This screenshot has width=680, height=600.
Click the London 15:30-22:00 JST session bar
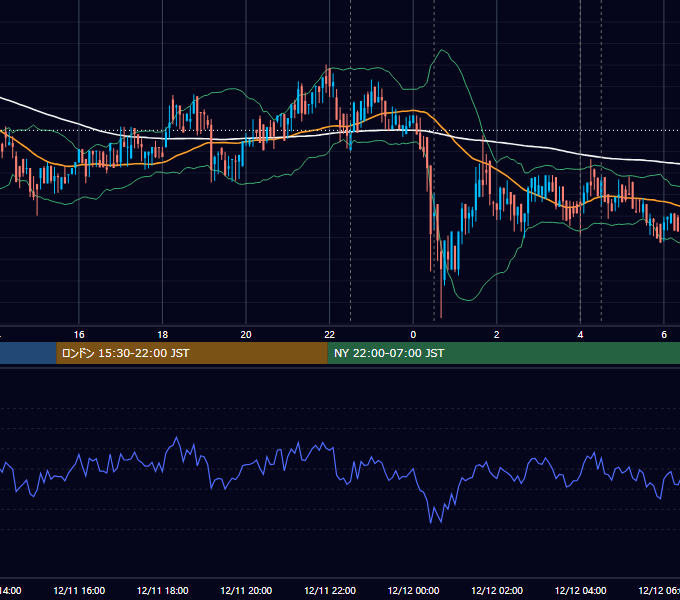coord(192,353)
